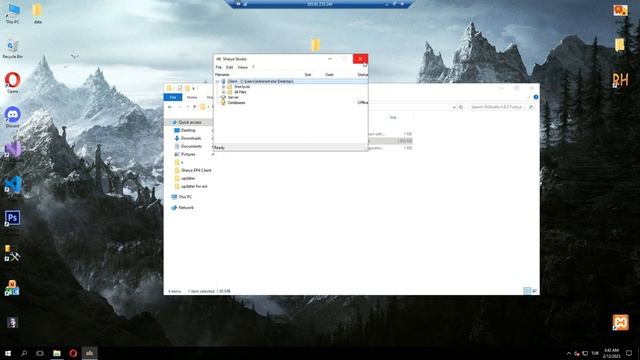Select the XAMPP shortcut on the desktop
The height and width of the screenshot is (360, 640).
click(x=620, y=323)
